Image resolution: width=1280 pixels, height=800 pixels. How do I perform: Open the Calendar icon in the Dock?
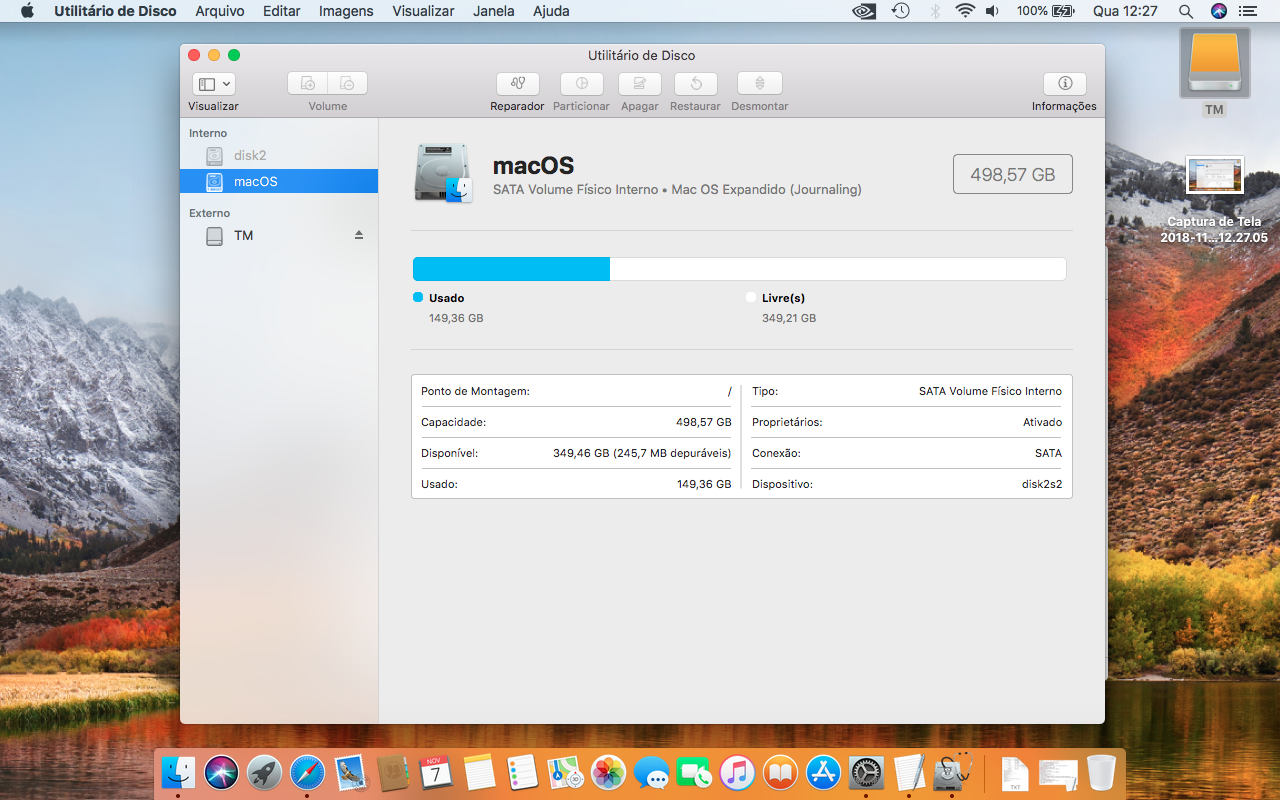pyautogui.click(x=436, y=772)
